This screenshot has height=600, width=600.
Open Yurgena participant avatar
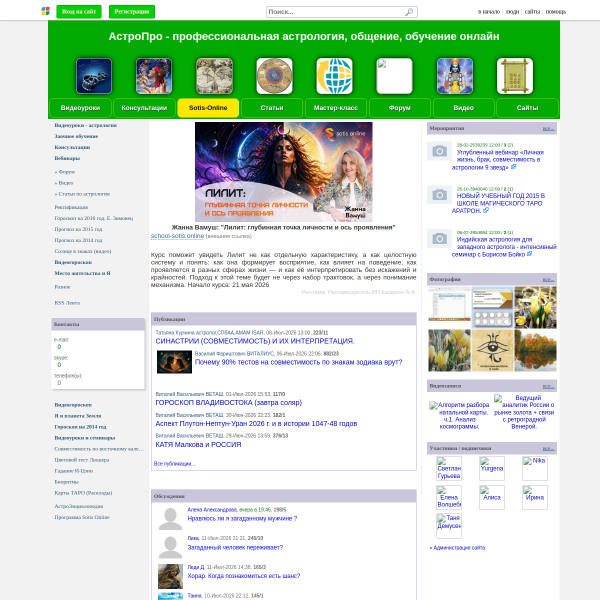[x=492, y=468]
